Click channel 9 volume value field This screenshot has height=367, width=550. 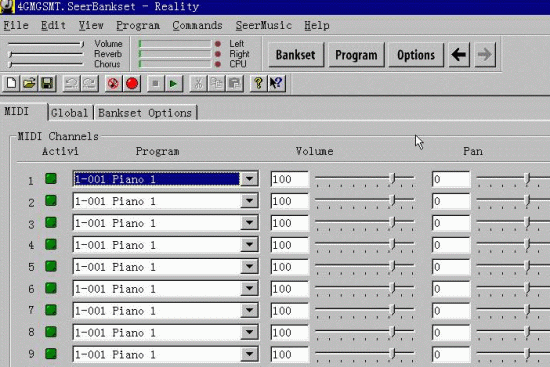pyautogui.click(x=289, y=354)
